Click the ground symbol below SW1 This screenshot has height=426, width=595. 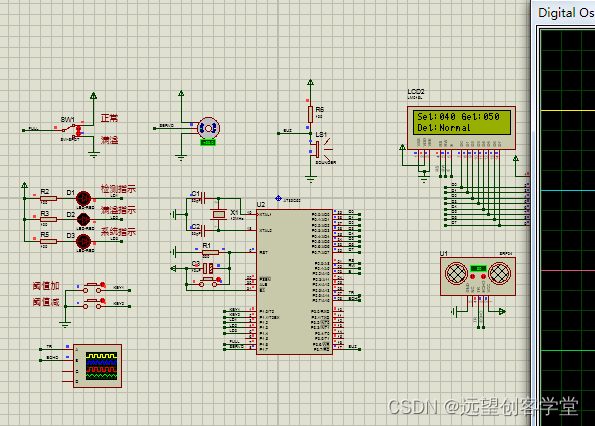pyautogui.click(x=93, y=154)
